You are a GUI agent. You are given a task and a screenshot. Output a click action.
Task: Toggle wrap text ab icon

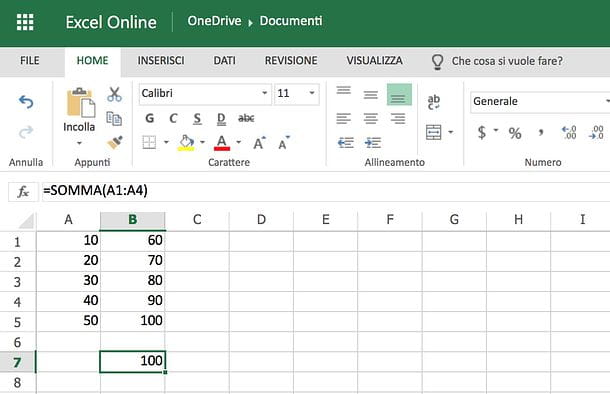coord(434,102)
